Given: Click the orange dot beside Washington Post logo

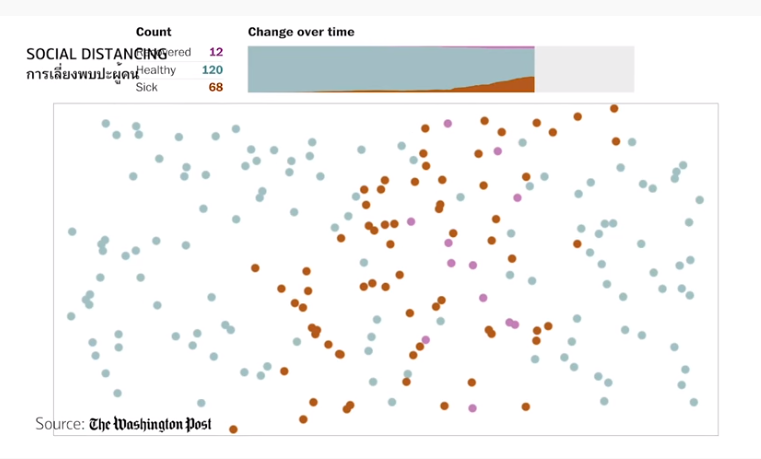Looking at the screenshot, I should click(x=233, y=429).
